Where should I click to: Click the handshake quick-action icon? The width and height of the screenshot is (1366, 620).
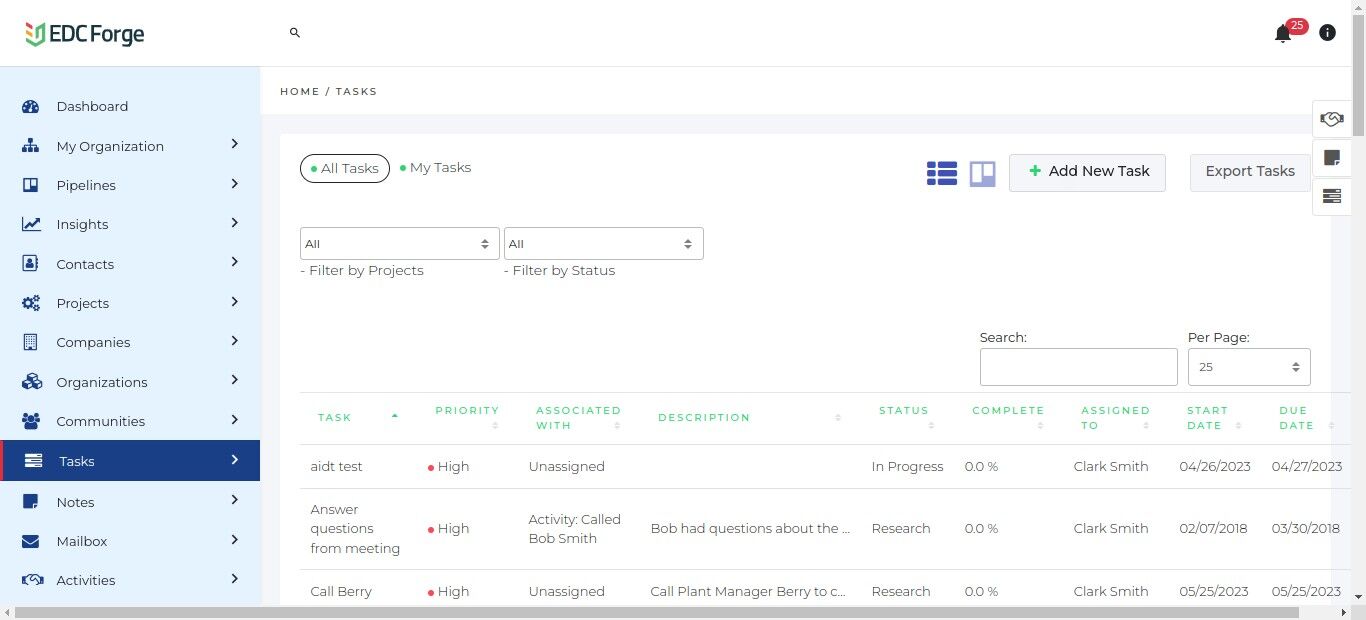(x=1331, y=119)
